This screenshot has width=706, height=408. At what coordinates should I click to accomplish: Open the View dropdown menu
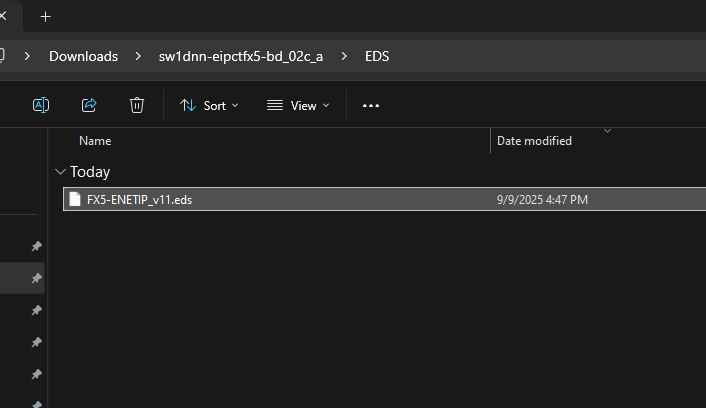(297, 105)
